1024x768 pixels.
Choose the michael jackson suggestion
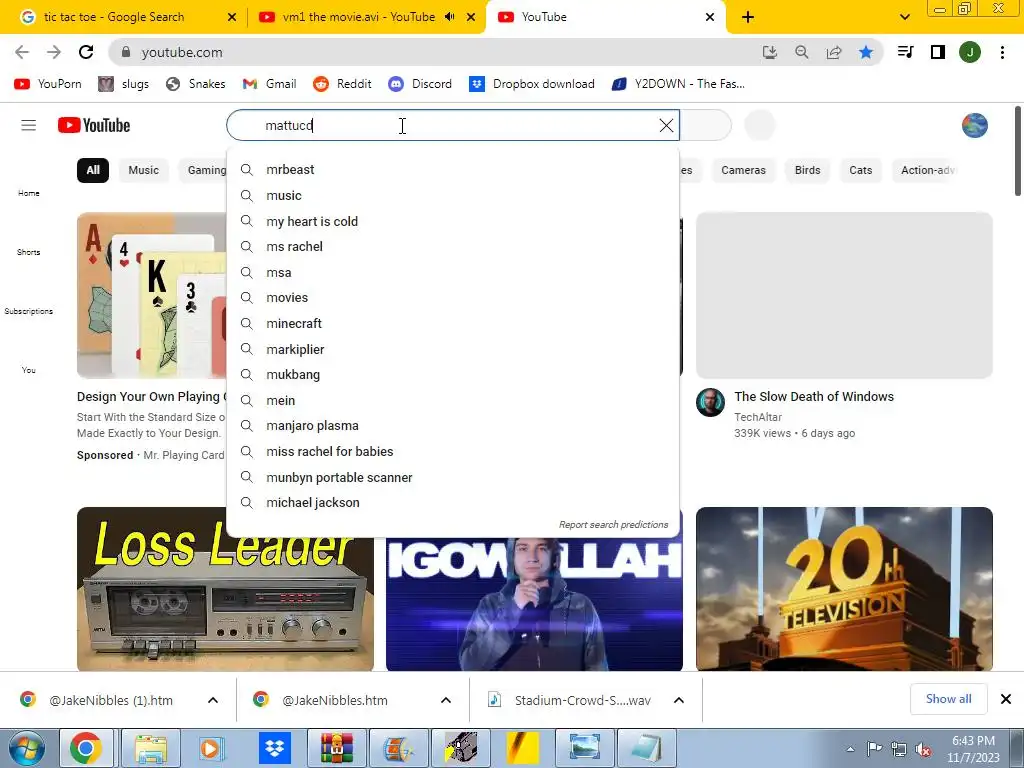[x=453, y=502]
